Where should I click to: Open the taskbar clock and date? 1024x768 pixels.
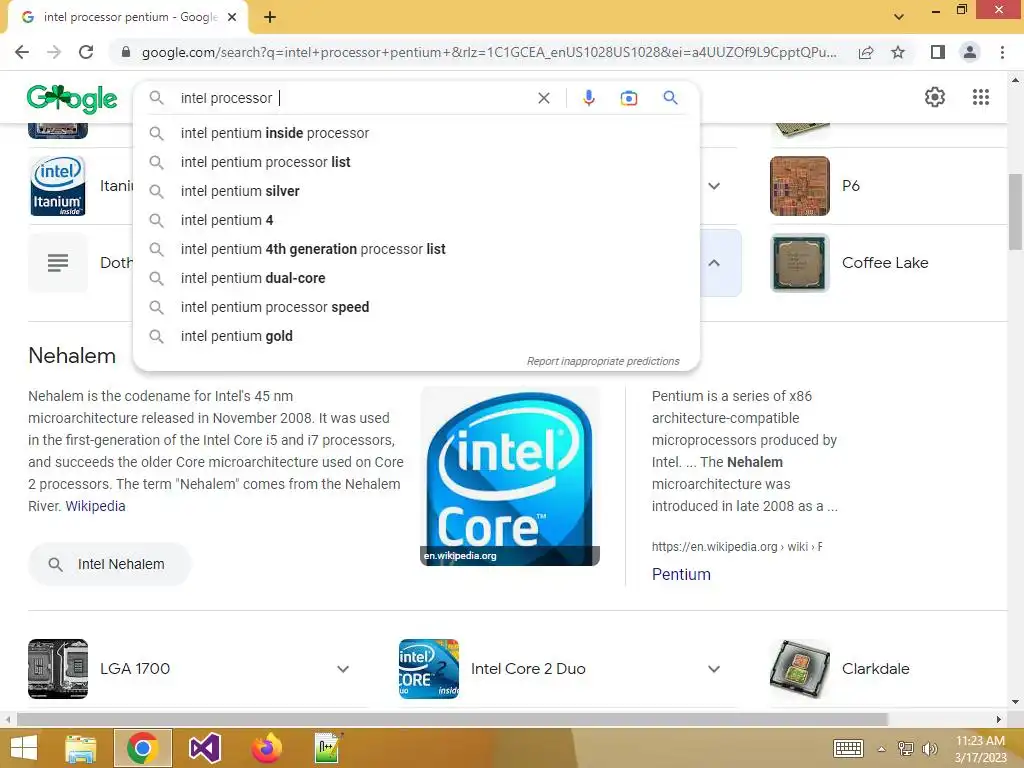980,749
